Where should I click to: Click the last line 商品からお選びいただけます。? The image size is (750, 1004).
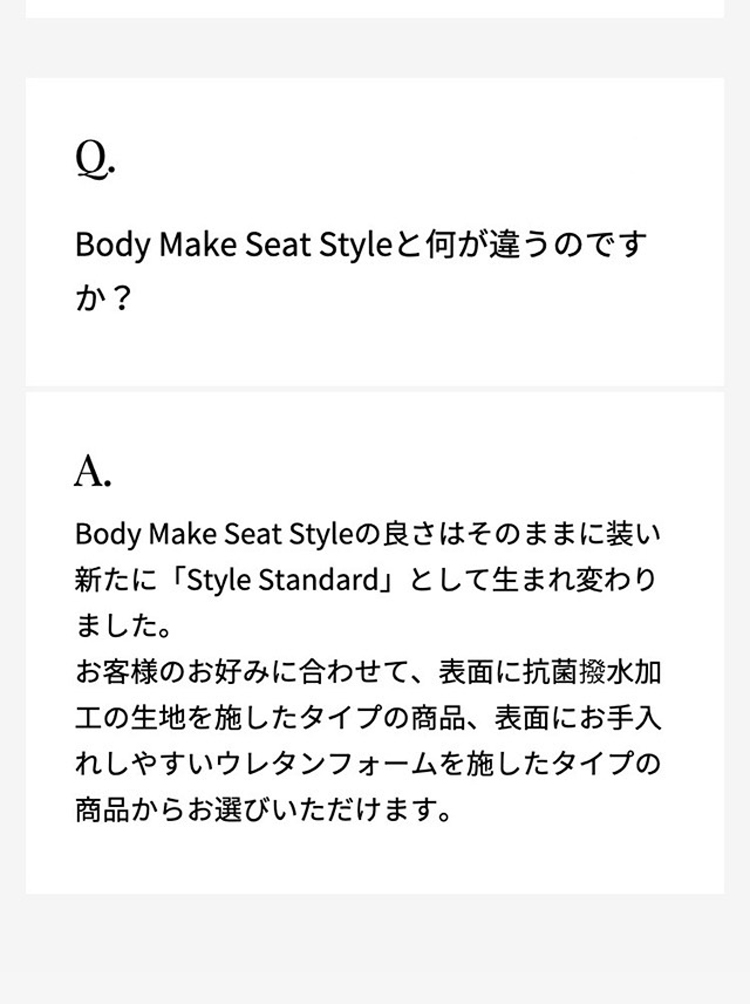pyautogui.click(x=265, y=810)
